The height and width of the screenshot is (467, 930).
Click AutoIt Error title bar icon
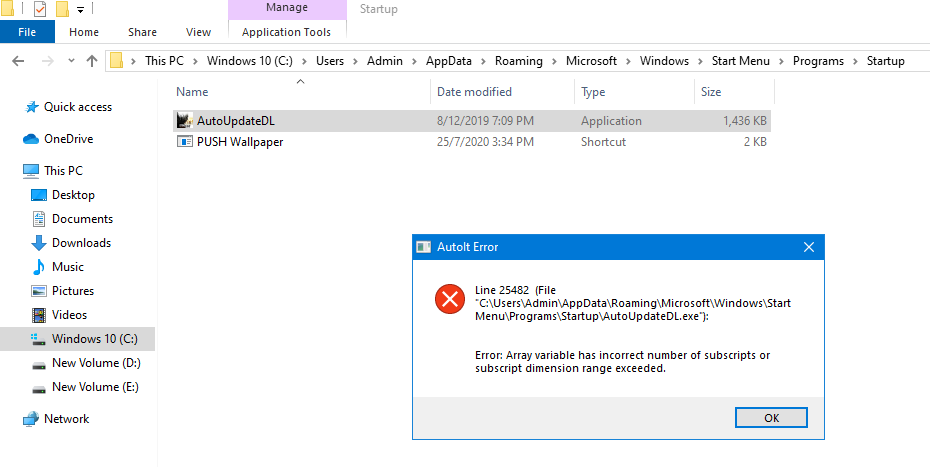(x=423, y=247)
